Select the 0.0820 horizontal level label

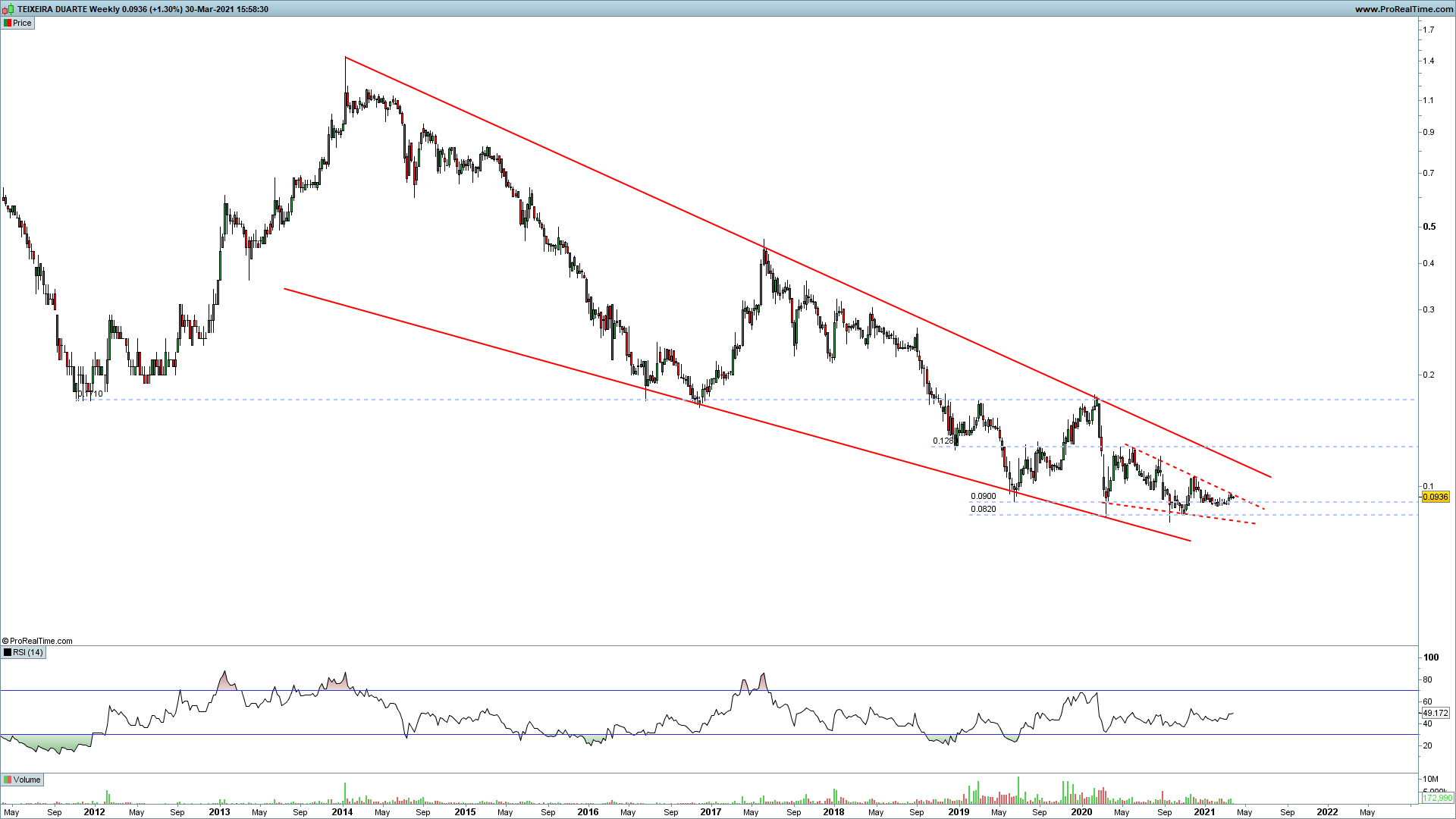984,509
